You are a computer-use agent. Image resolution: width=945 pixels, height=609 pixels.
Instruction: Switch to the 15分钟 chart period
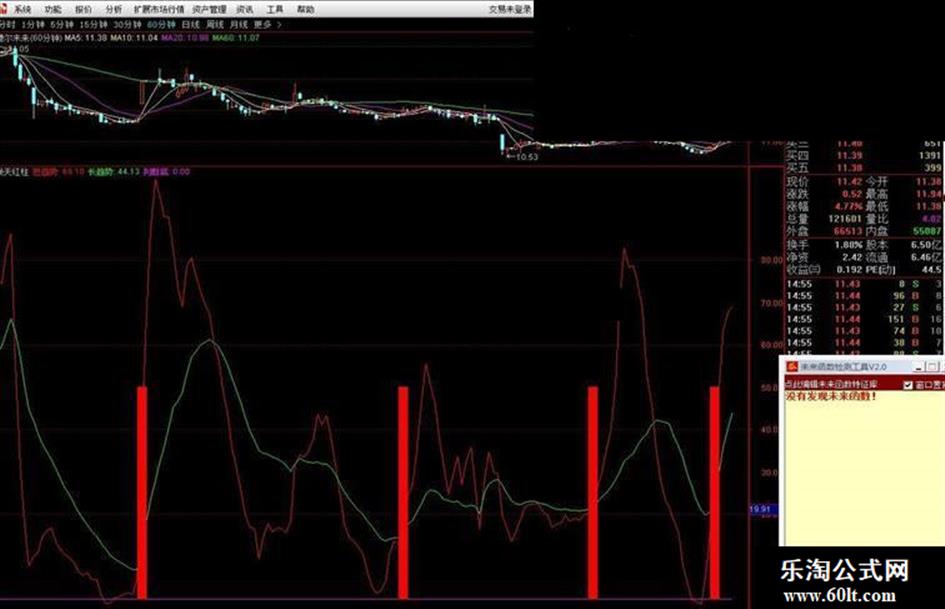pyautogui.click(x=93, y=25)
